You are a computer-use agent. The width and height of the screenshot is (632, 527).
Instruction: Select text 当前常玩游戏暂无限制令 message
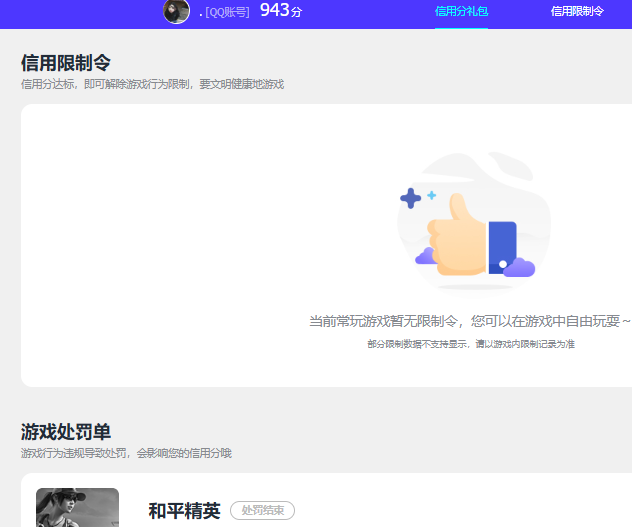point(470,321)
